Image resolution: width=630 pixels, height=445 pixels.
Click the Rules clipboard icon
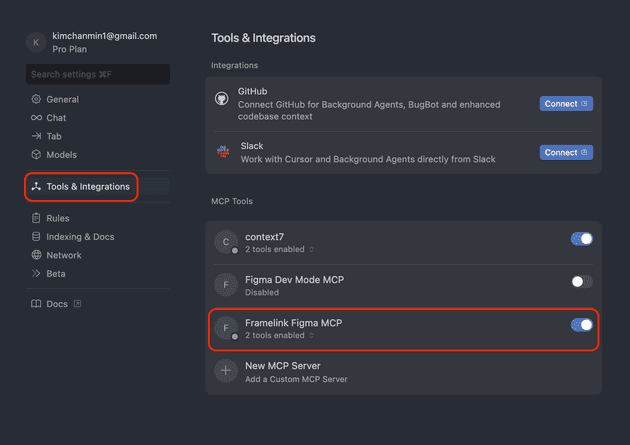pos(36,218)
